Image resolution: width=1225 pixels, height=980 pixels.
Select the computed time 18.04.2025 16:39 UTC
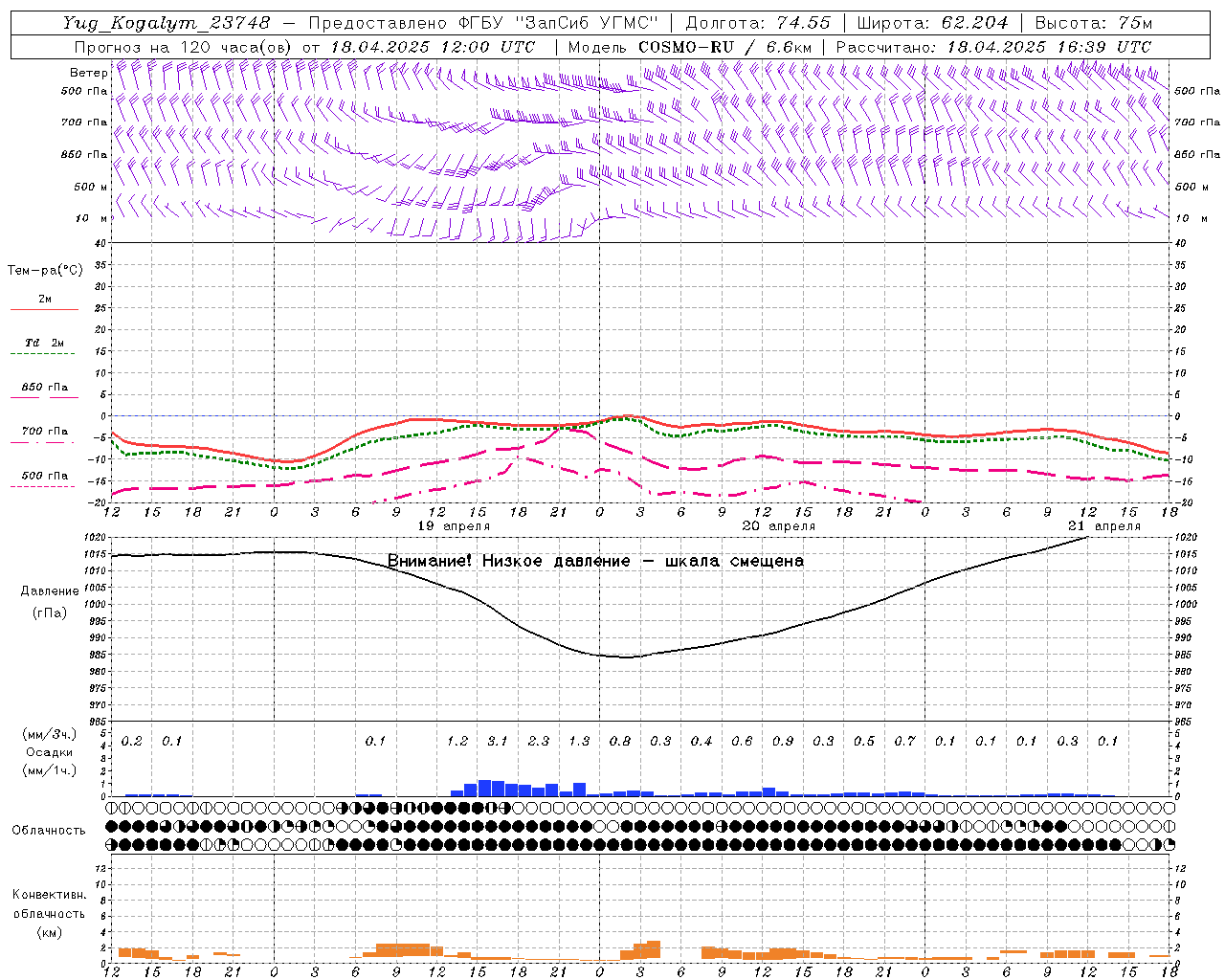tap(1049, 47)
